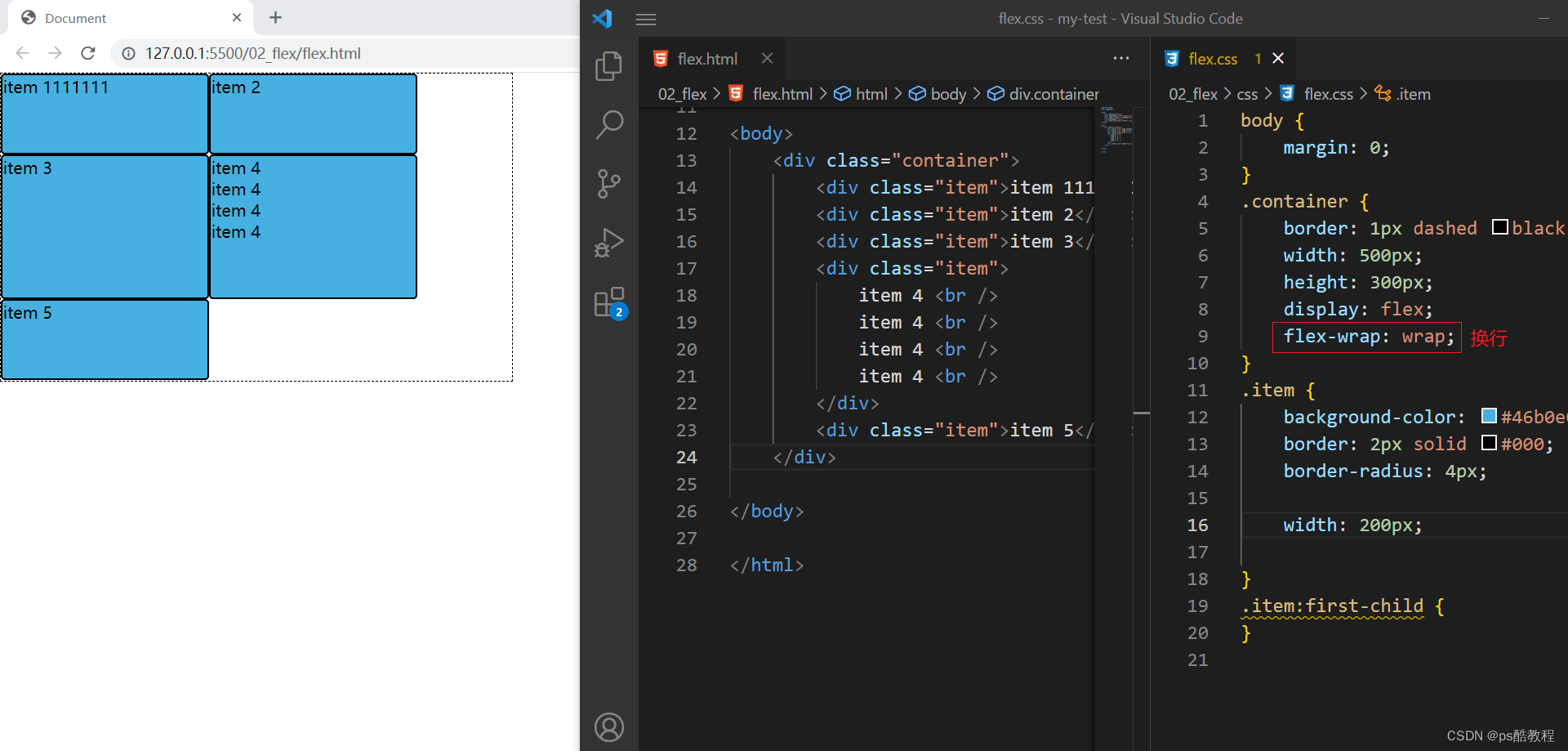Reload the browser page
This screenshot has width=1568, height=751.
[x=88, y=53]
